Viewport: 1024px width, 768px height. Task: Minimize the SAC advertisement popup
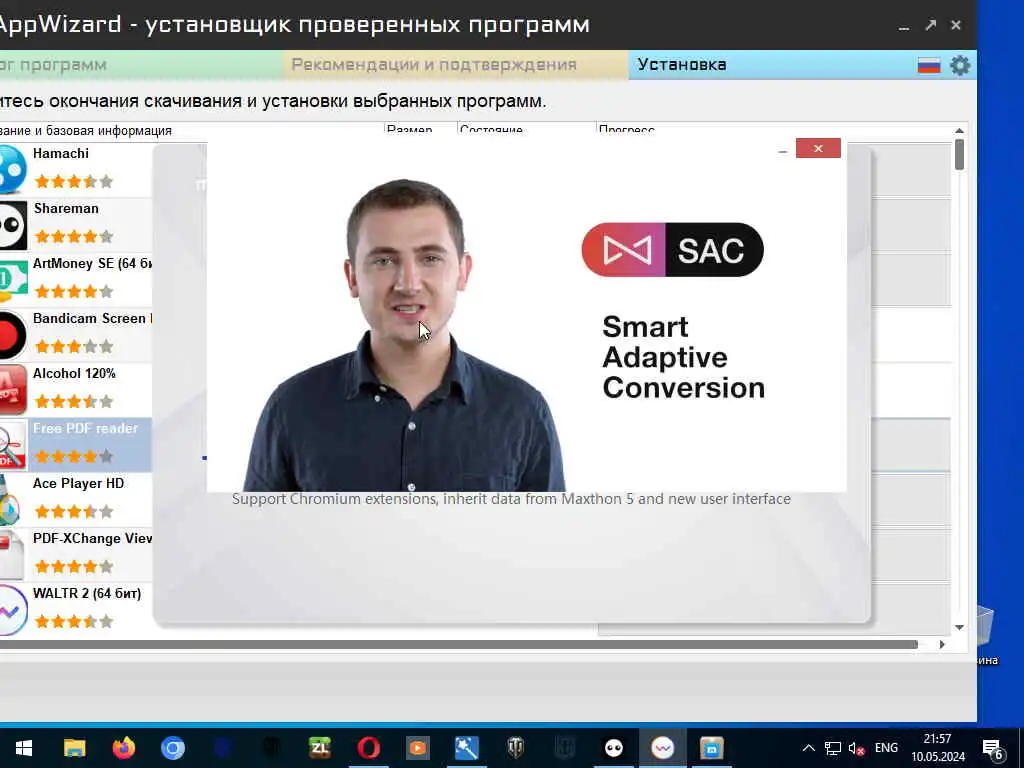[783, 151]
